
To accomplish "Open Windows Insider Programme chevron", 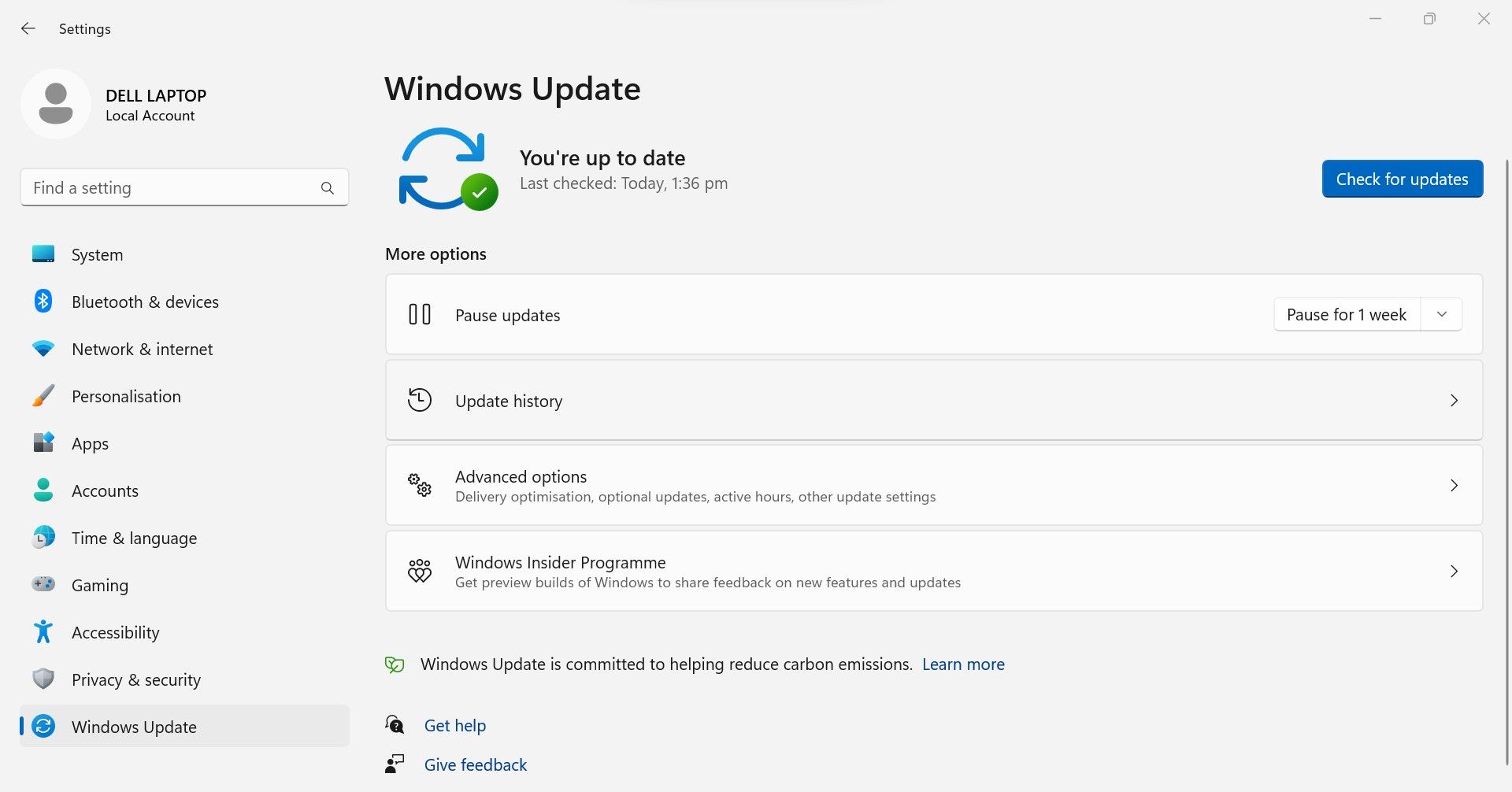I will [x=1454, y=571].
